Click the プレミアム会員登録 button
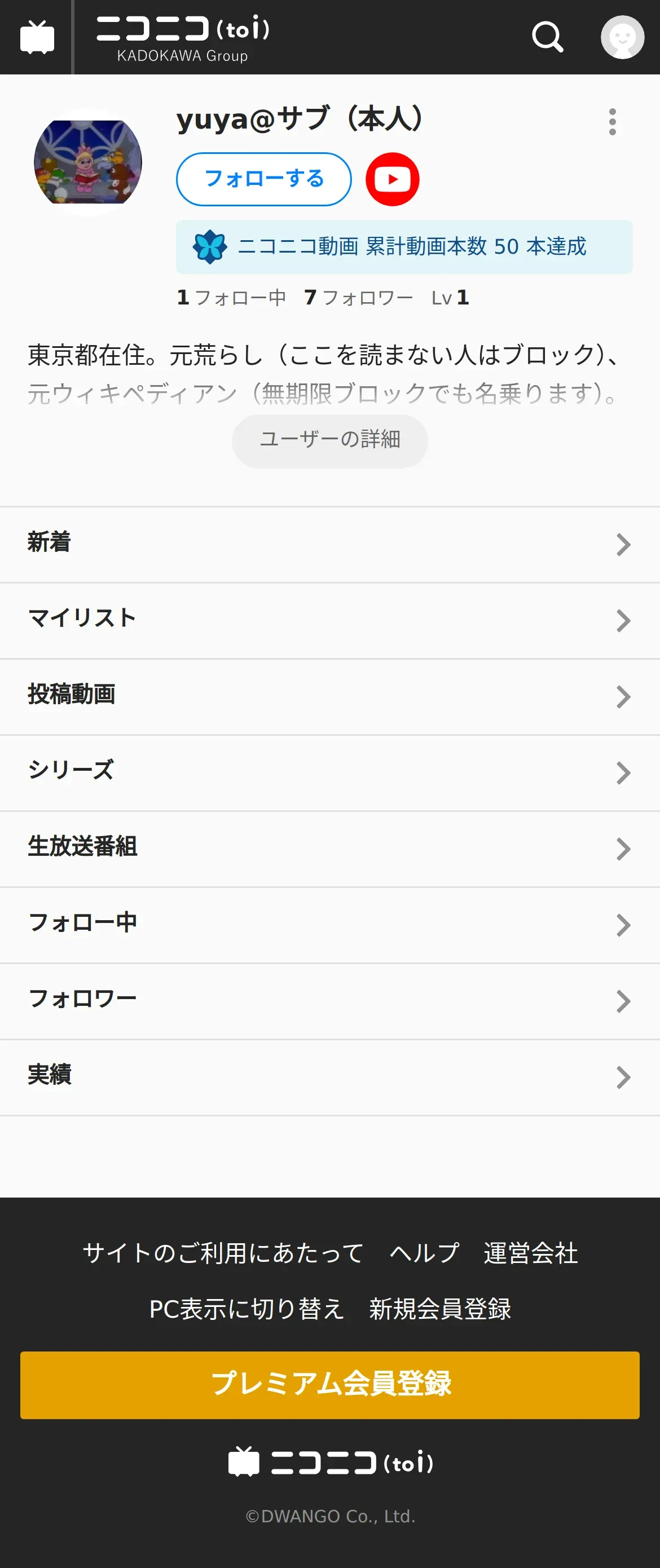The image size is (660, 1568). [x=329, y=1385]
